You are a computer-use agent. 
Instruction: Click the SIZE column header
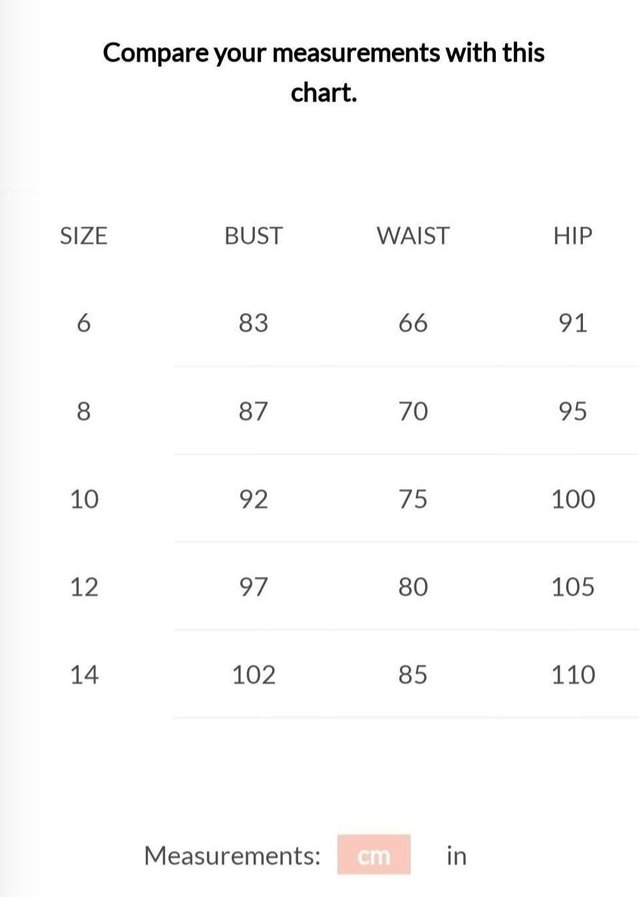pyautogui.click(x=84, y=236)
